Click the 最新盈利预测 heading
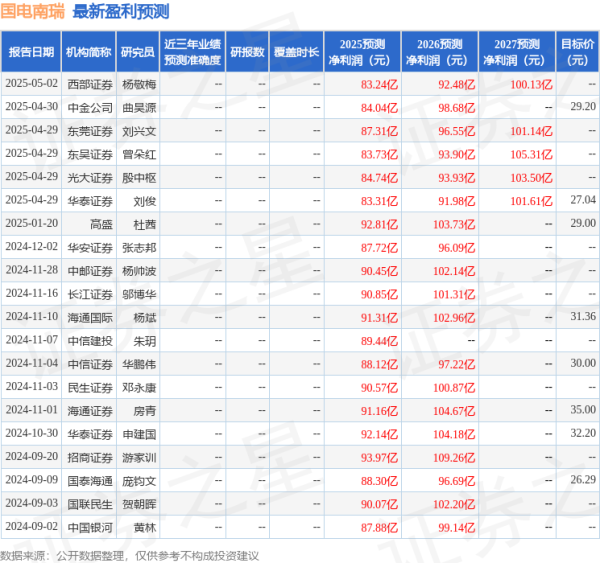This screenshot has height=563, width=600. pos(121,11)
